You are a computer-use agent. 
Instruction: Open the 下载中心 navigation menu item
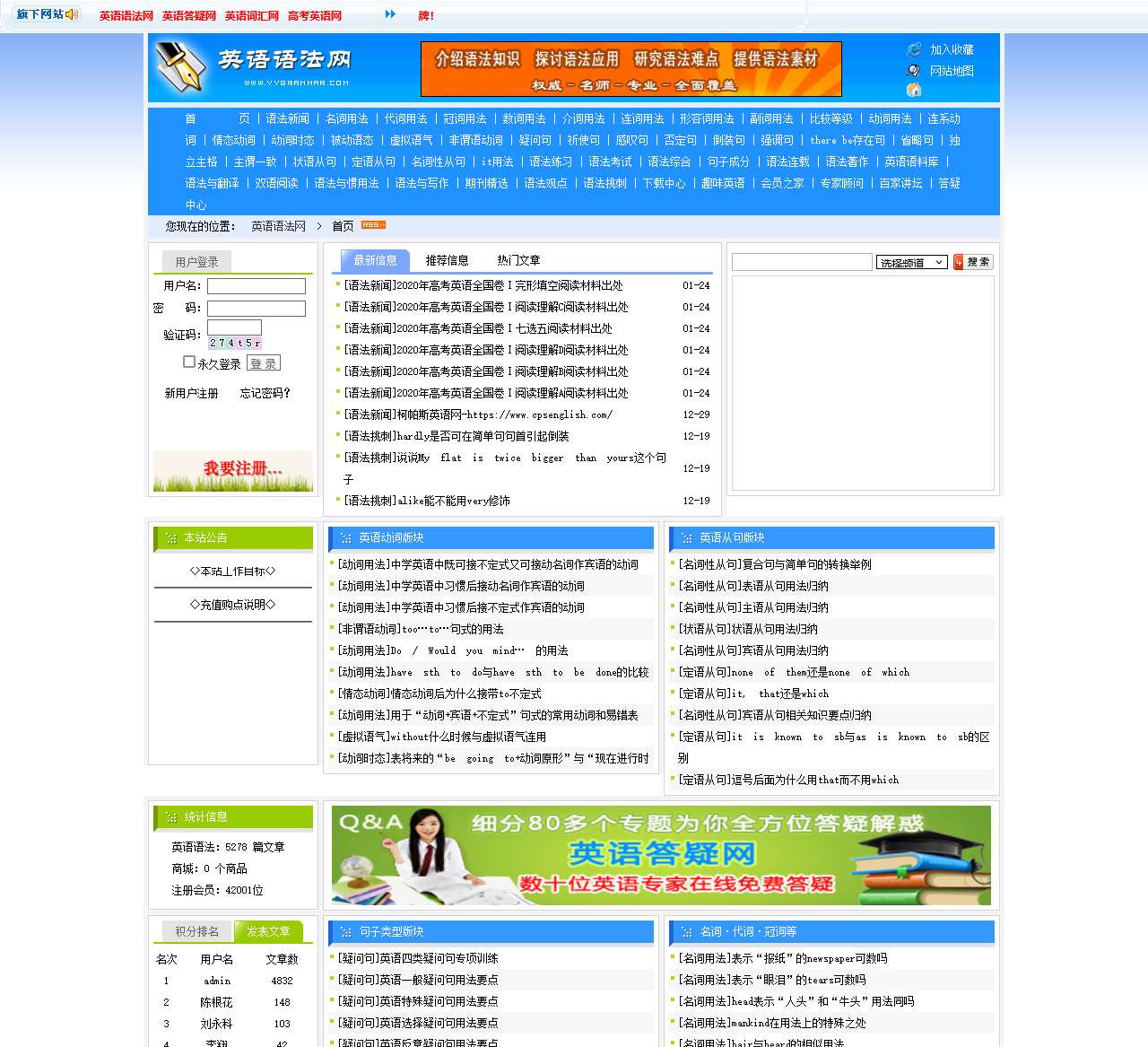664,183
